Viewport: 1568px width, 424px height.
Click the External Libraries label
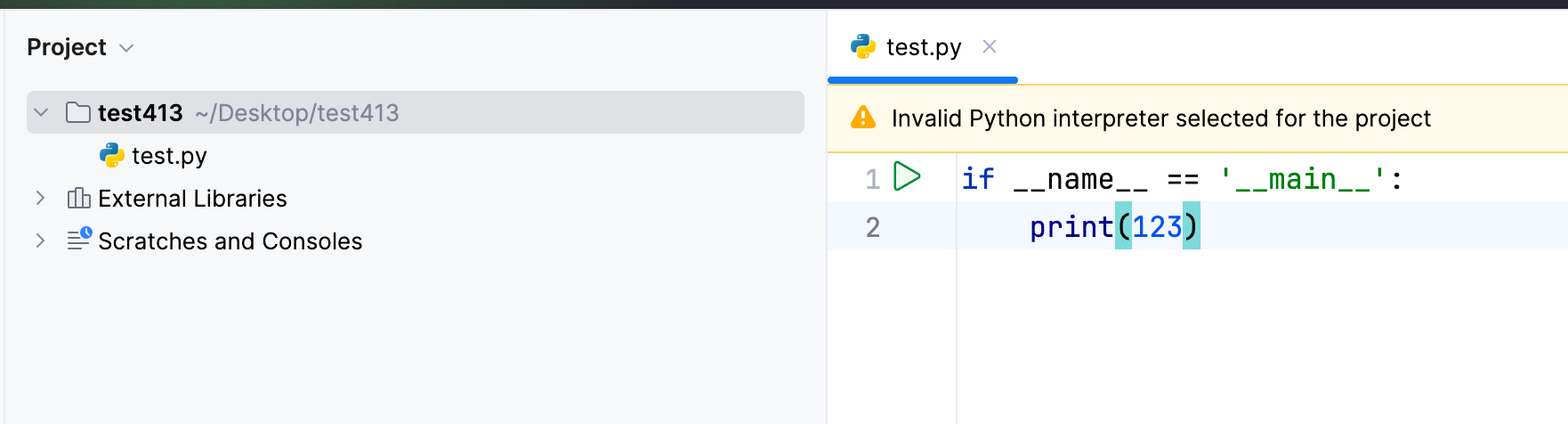[x=192, y=199]
